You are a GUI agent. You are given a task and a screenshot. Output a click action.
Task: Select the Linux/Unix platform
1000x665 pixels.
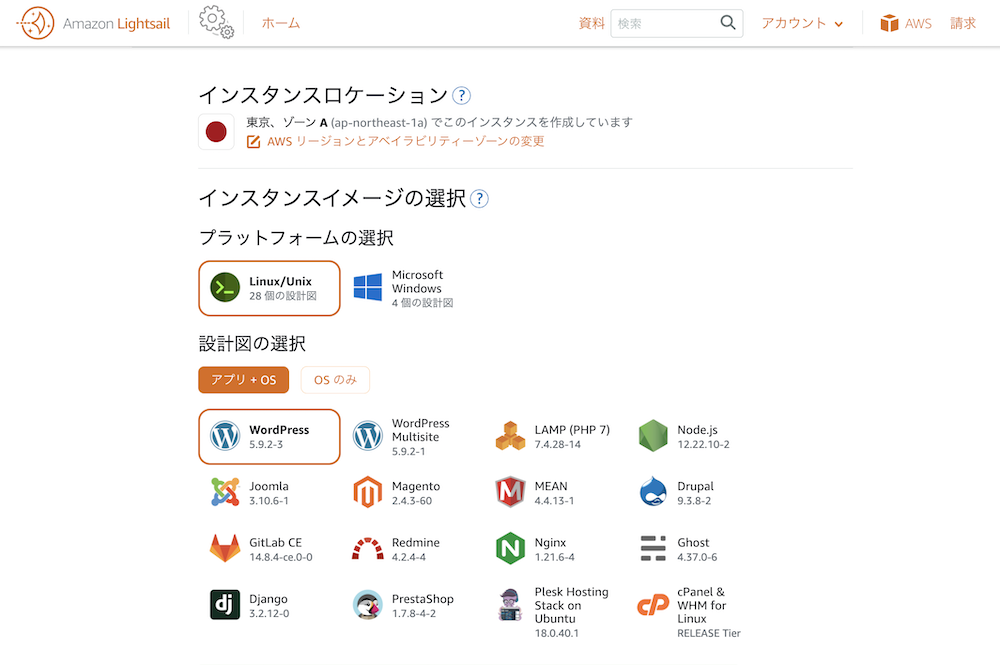click(269, 288)
